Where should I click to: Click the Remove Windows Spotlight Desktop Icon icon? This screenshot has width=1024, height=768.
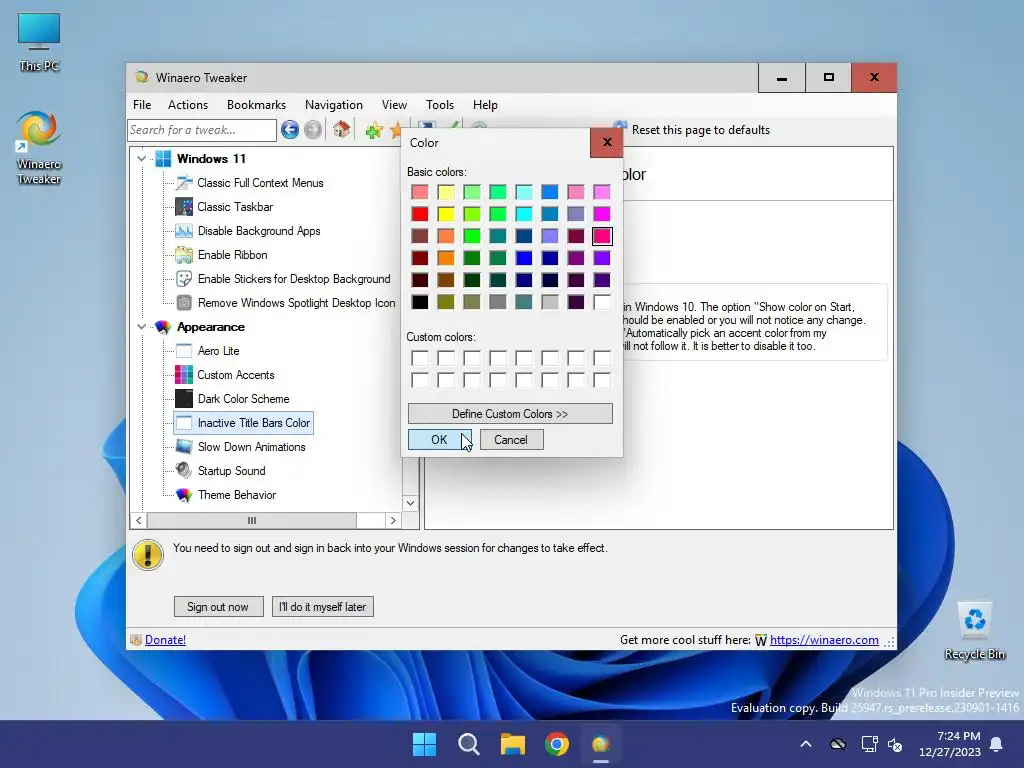[184, 303]
